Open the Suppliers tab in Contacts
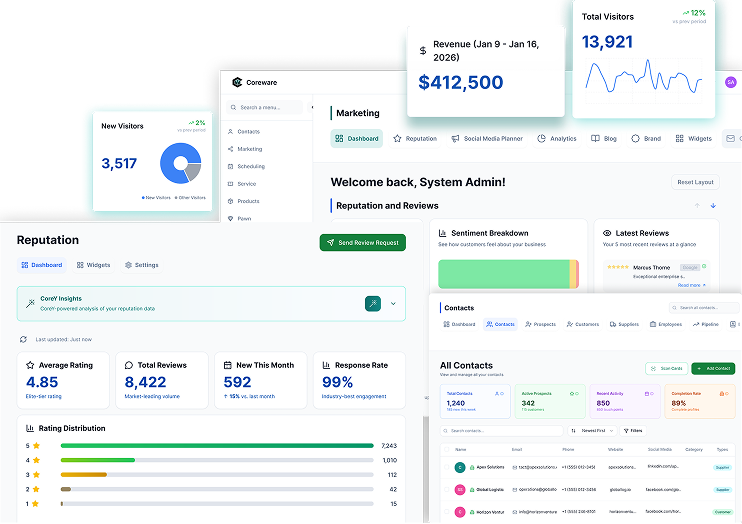The width and height of the screenshot is (742, 524). click(x=624, y=324)
